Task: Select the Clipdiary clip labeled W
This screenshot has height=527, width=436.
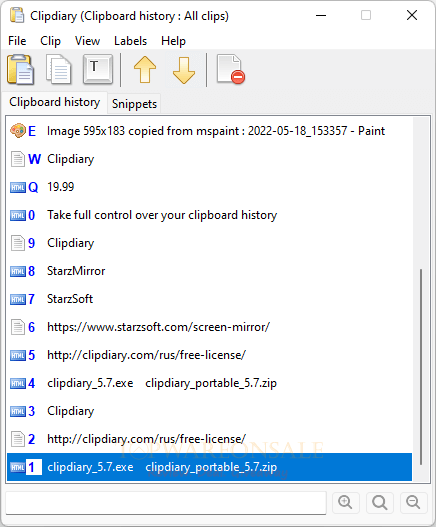Action: [x=209, y=159]
